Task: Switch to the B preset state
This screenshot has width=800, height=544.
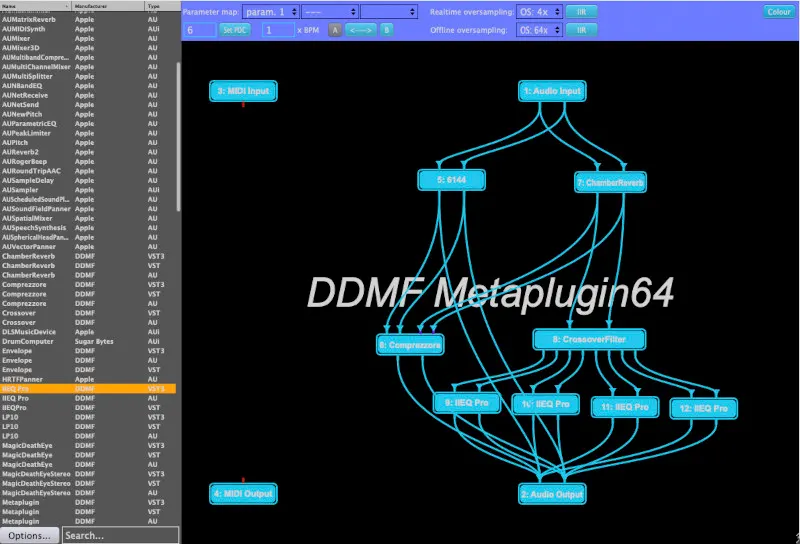Action: click(x=386, y=30)
